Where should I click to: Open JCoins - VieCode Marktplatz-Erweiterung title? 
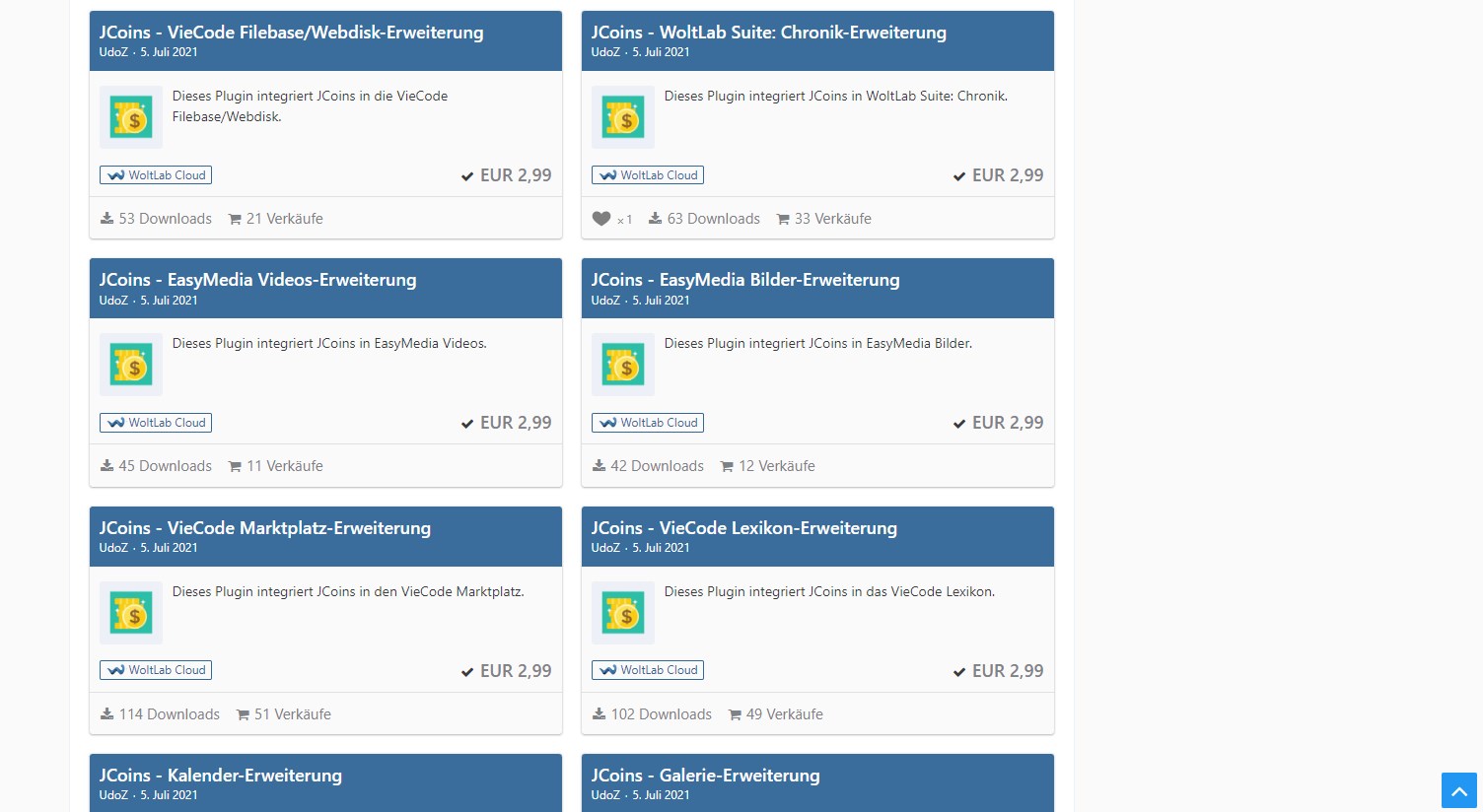[264, 528]
